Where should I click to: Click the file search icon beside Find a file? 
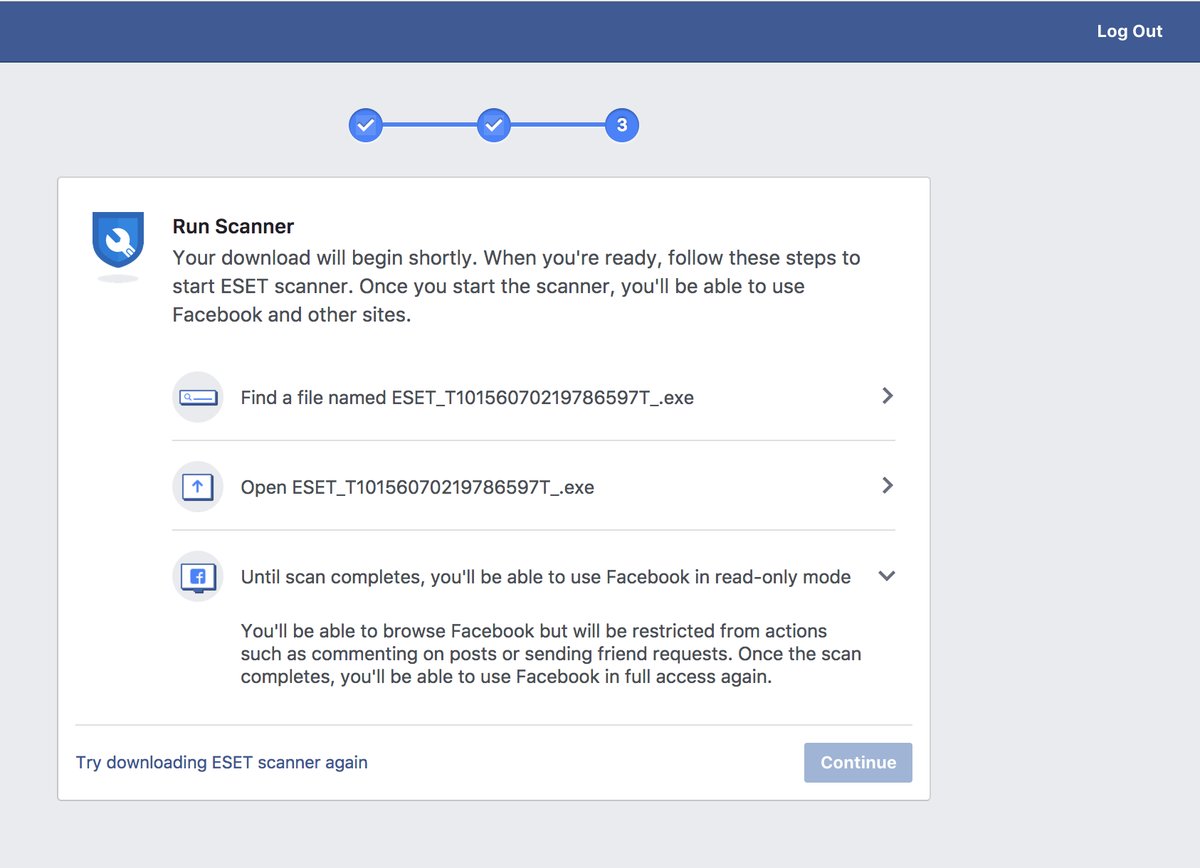click(197, 397)
